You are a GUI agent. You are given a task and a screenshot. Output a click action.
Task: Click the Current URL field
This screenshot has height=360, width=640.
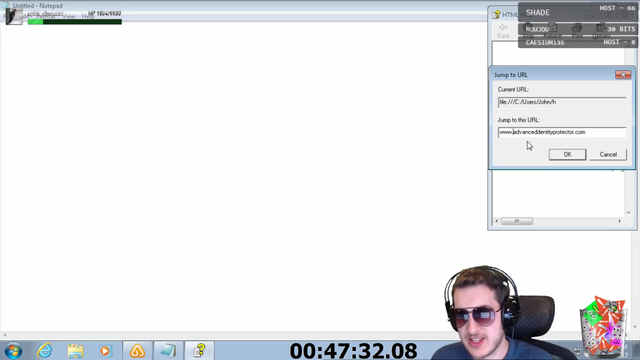562,102
